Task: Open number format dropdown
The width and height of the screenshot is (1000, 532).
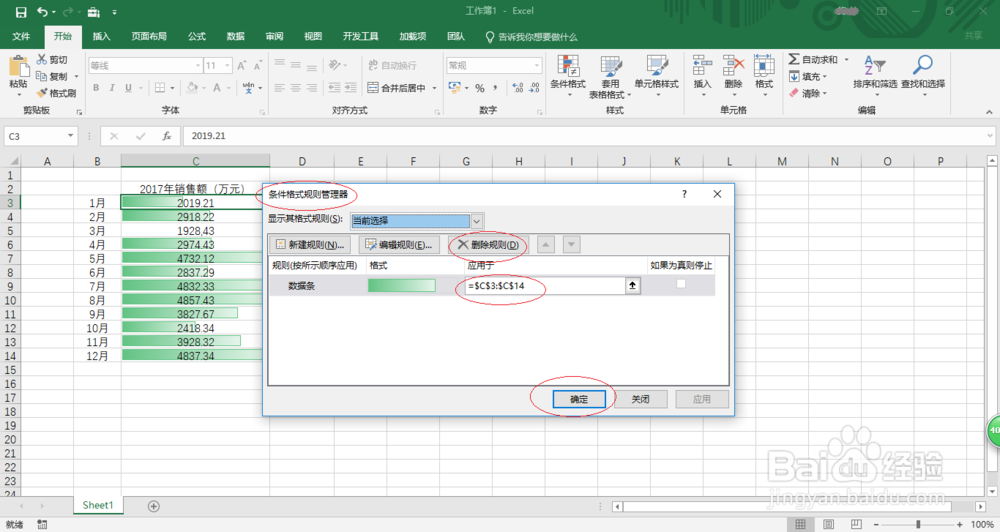Action: [x=537, y=66]
